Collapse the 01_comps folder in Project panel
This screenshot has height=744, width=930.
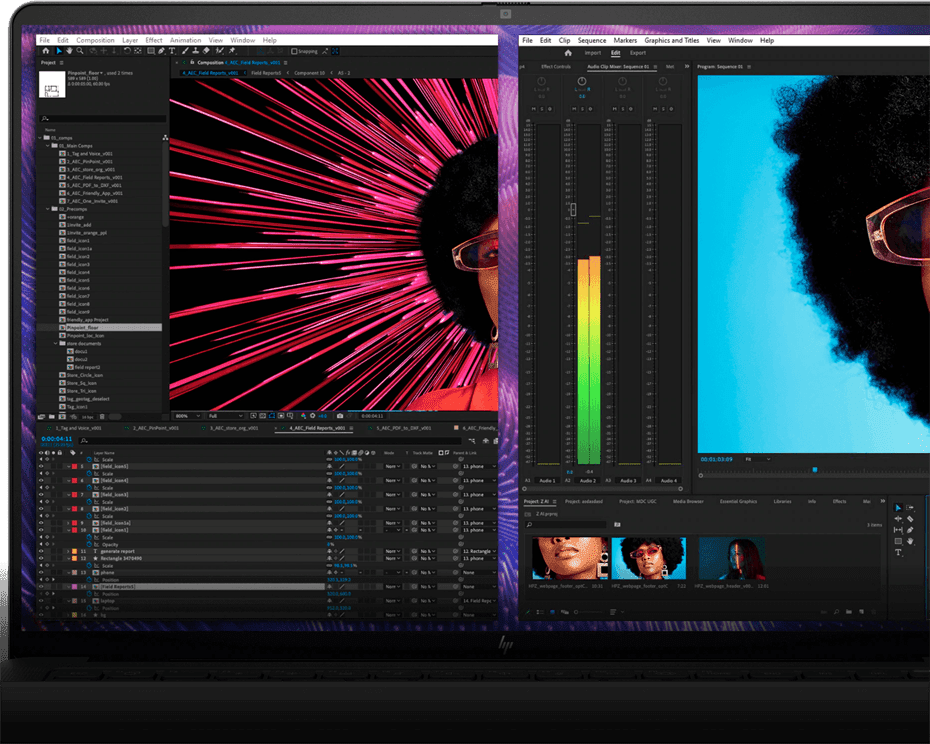(x=40, y=138)
